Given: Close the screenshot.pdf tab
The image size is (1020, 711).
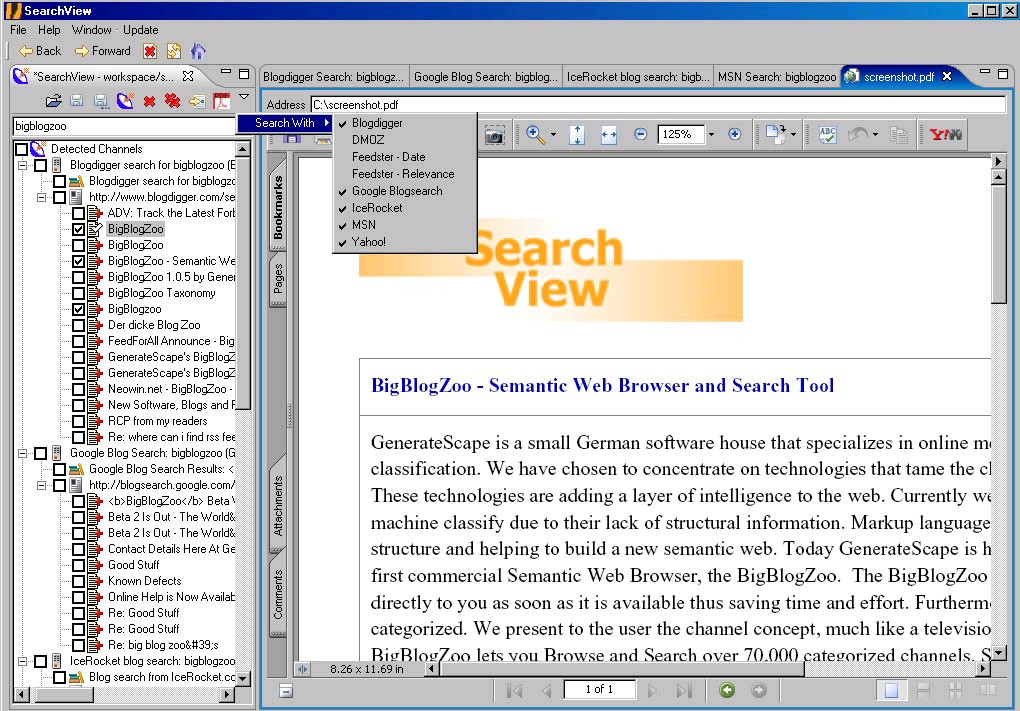Looking at the screenshot, I should tap(947, 76).
